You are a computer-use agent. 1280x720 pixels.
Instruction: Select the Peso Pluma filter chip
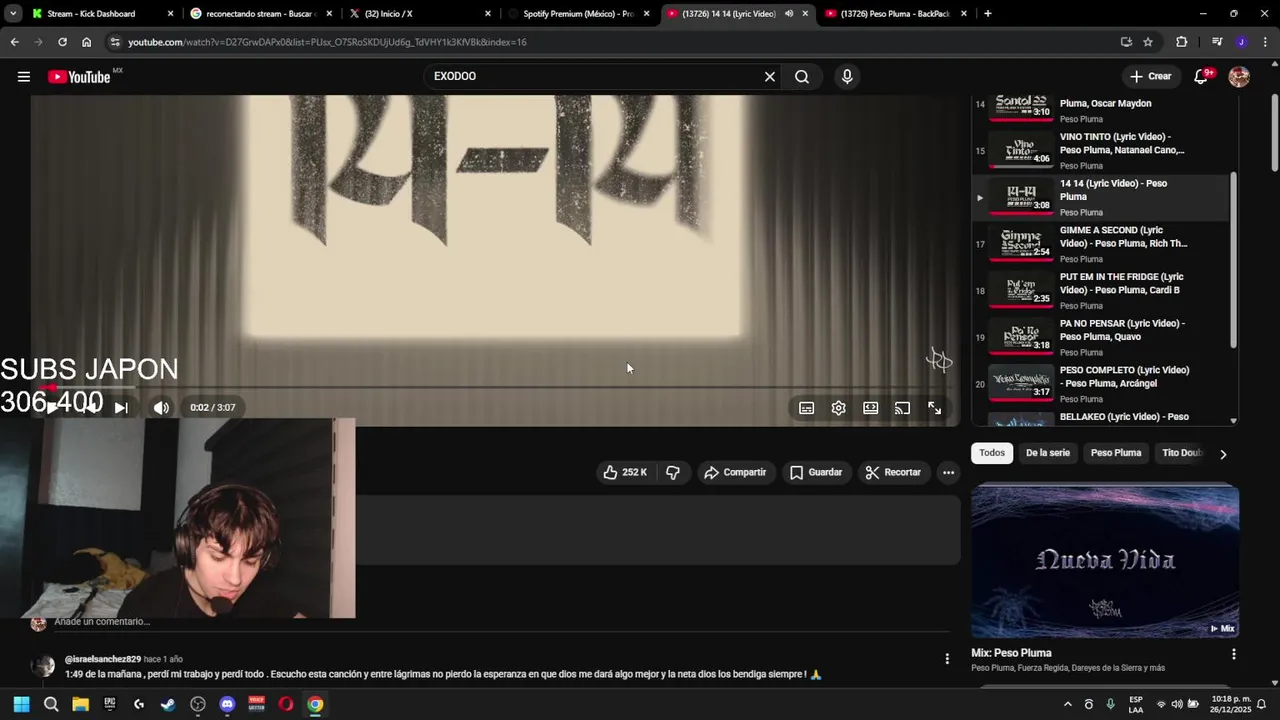pos(1115,453)
